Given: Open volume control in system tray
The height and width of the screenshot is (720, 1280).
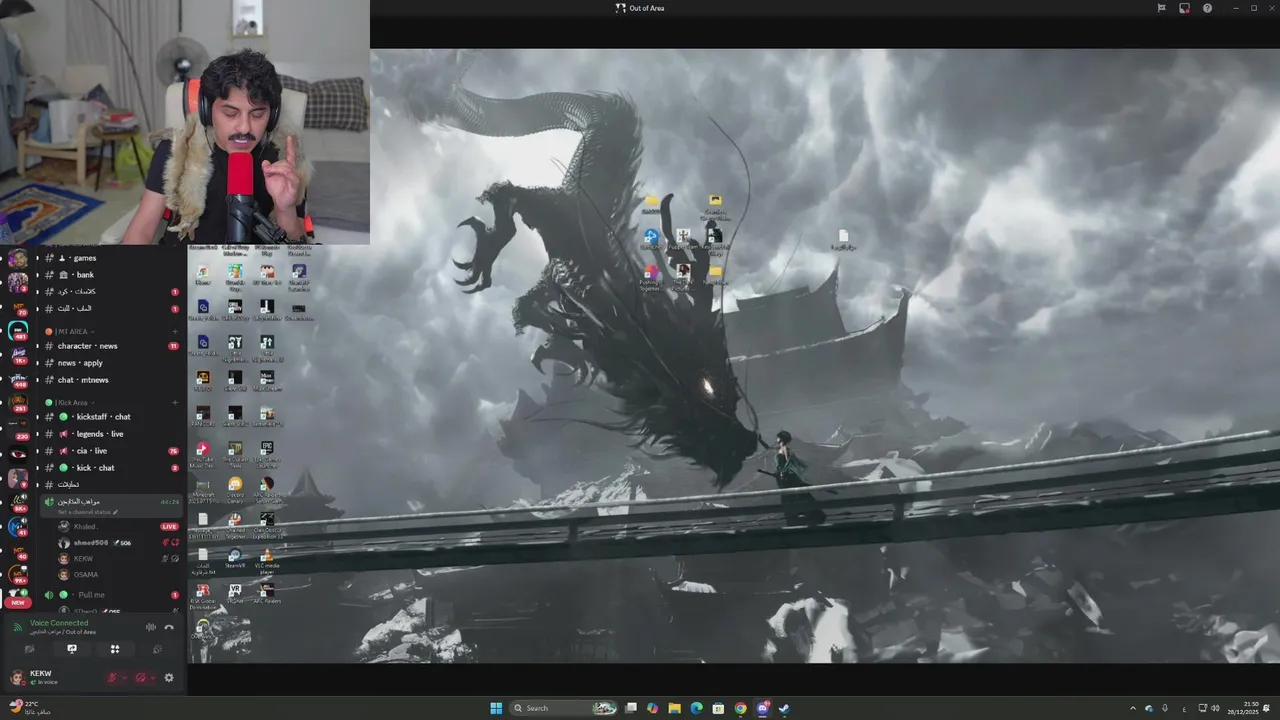Looking at the screenshot, I should [1216, 708].
